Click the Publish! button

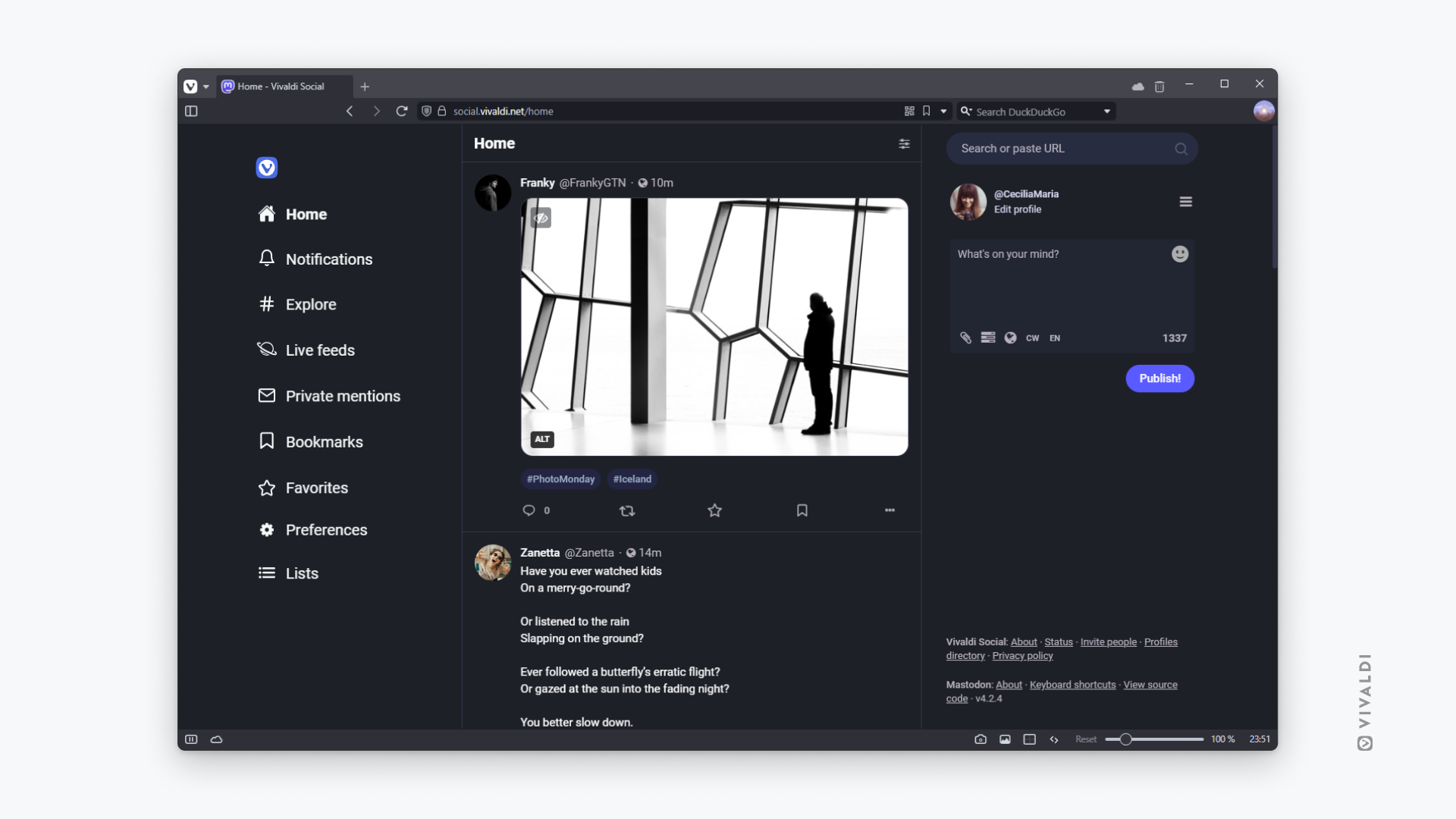click(1160, 377)
